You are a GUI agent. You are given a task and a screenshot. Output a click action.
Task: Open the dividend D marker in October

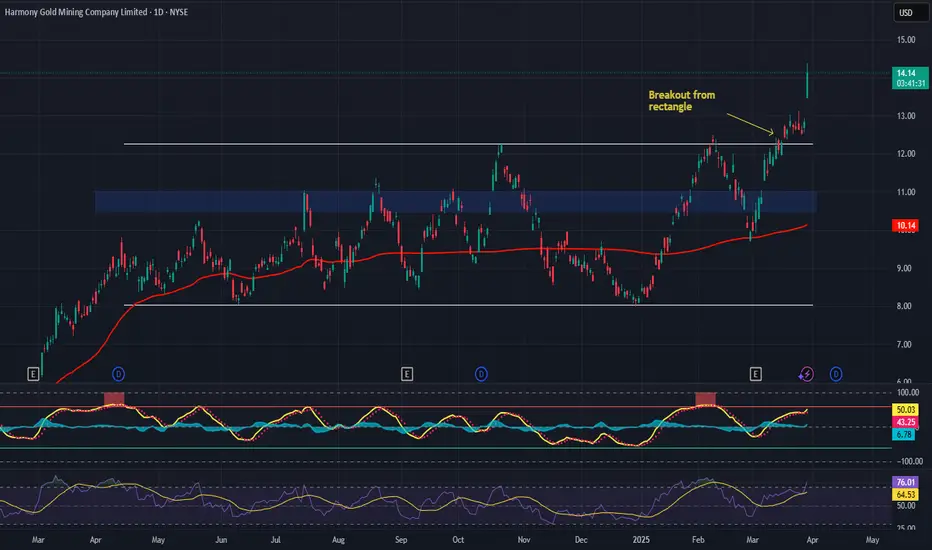point(481,374)
